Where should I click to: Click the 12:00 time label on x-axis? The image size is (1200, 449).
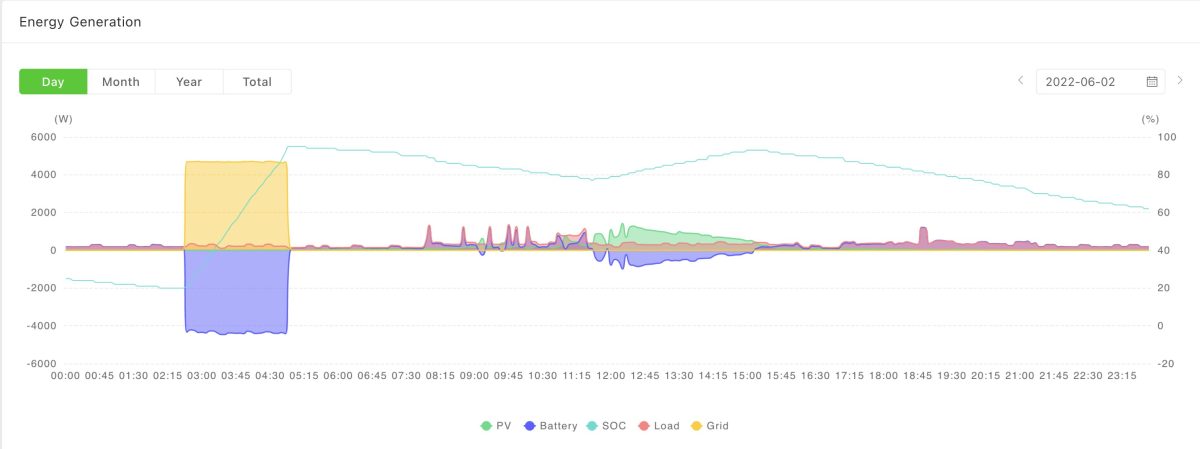[x=611, y=376]
